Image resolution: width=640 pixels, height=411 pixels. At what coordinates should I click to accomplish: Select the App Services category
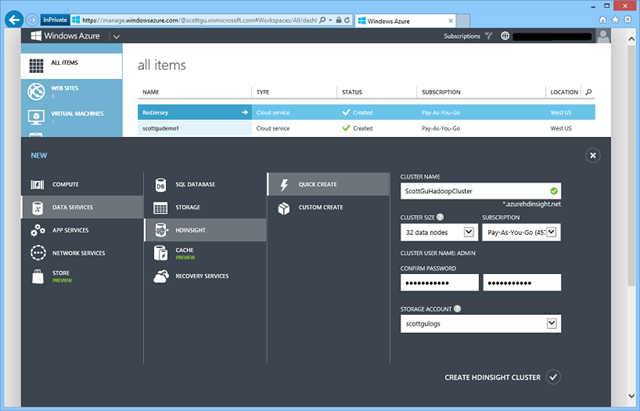pyautogui.click(x=82, y=230)
